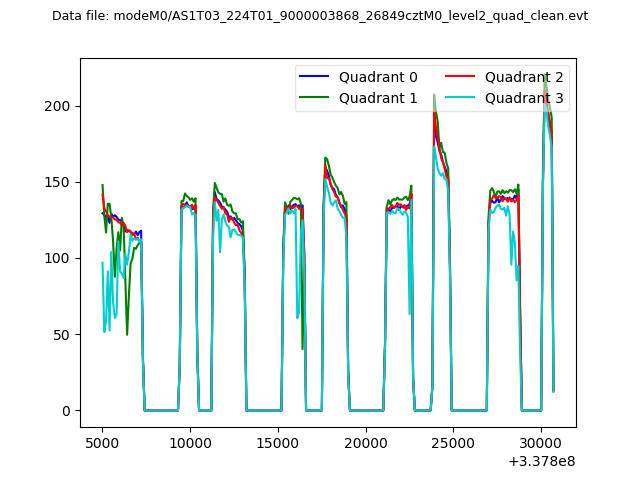The height and width of the screenshot is (480, 640).
Task: Click the 10000 x-axis tick label
Action: 189,442
